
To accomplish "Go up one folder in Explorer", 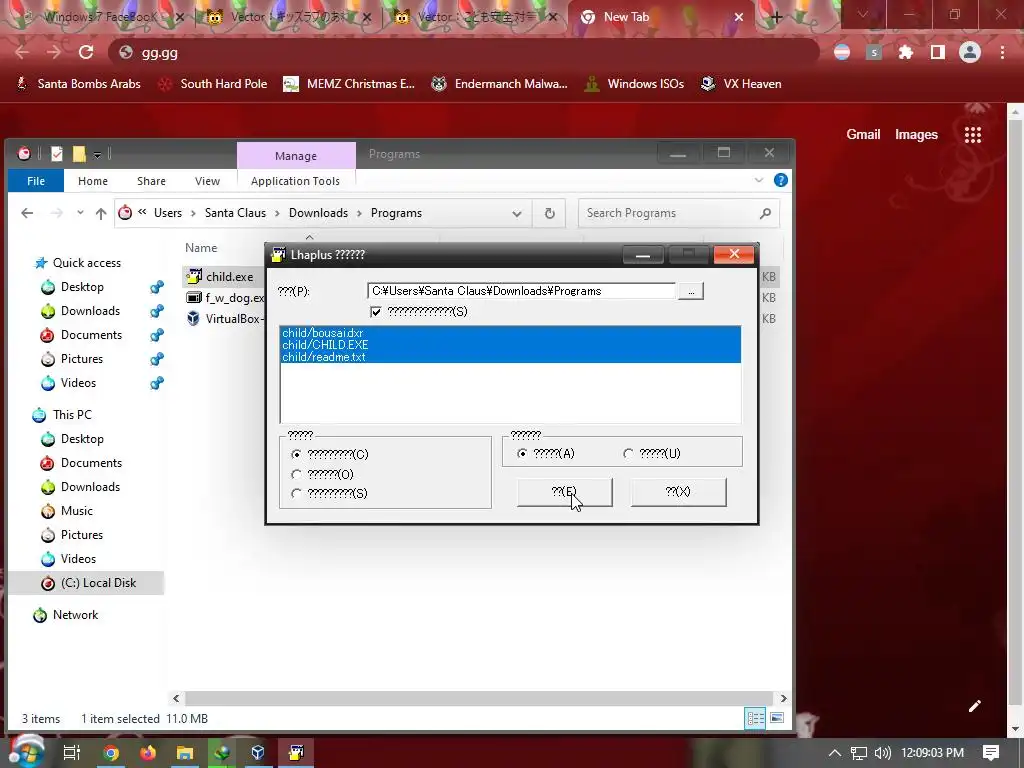I will click(101, 213).
